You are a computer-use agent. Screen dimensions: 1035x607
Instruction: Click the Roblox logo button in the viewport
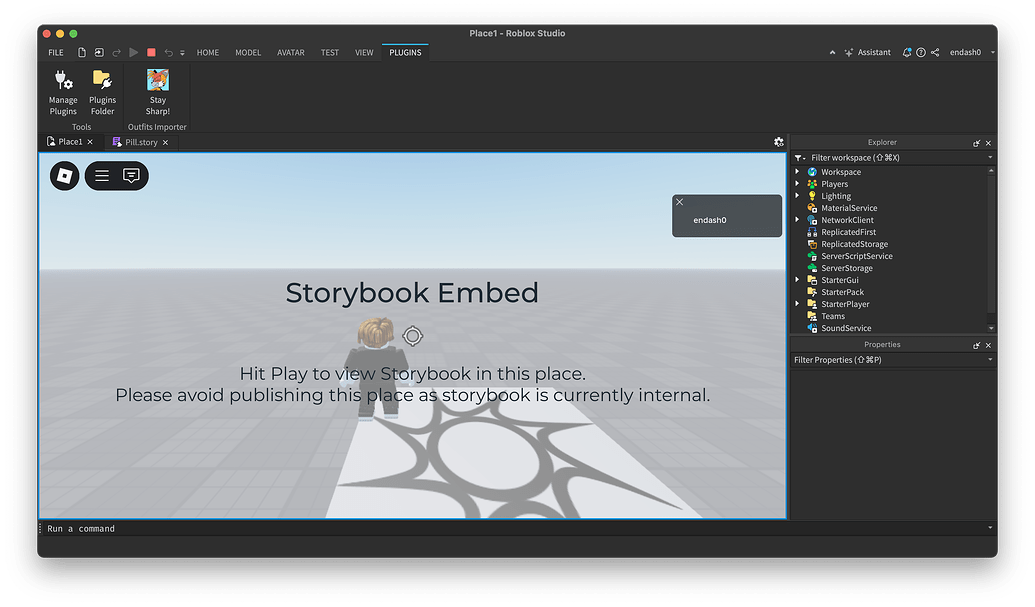(x=64, y=175)
